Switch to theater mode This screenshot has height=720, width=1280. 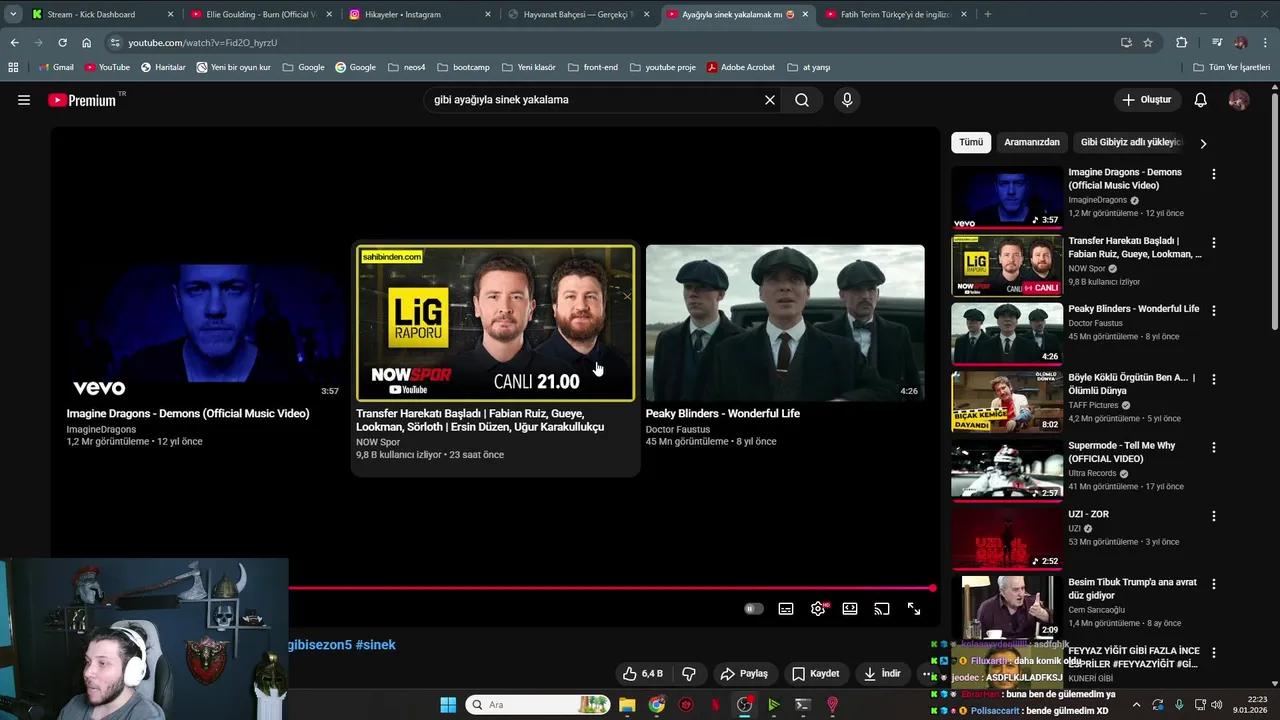pos(850,609)
